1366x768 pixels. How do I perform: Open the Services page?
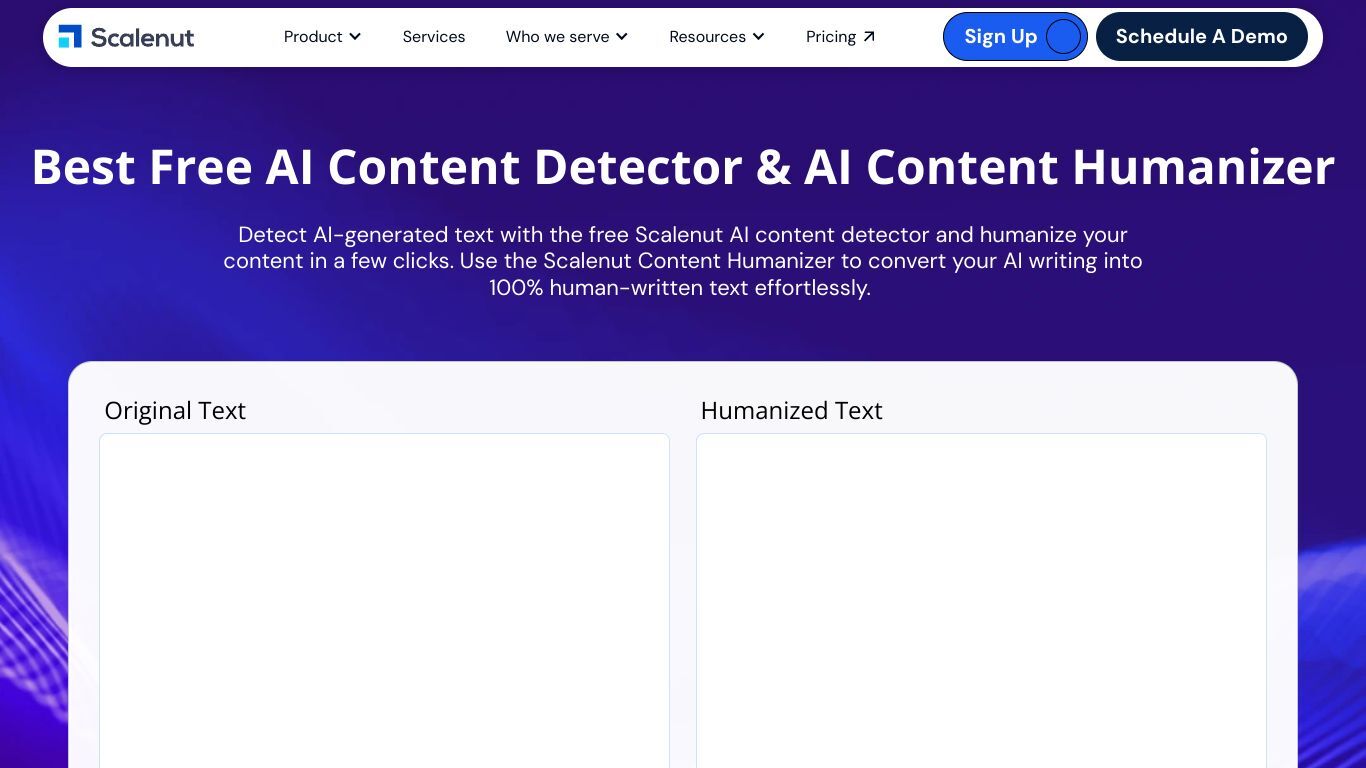point(434,37)
